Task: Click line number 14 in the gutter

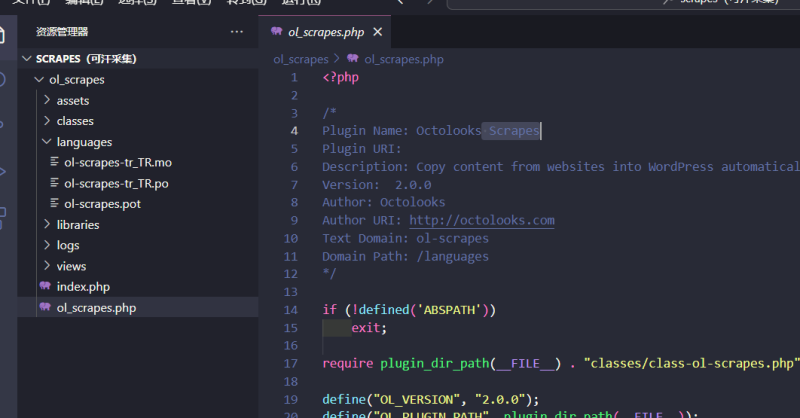Action: [291, 310]
